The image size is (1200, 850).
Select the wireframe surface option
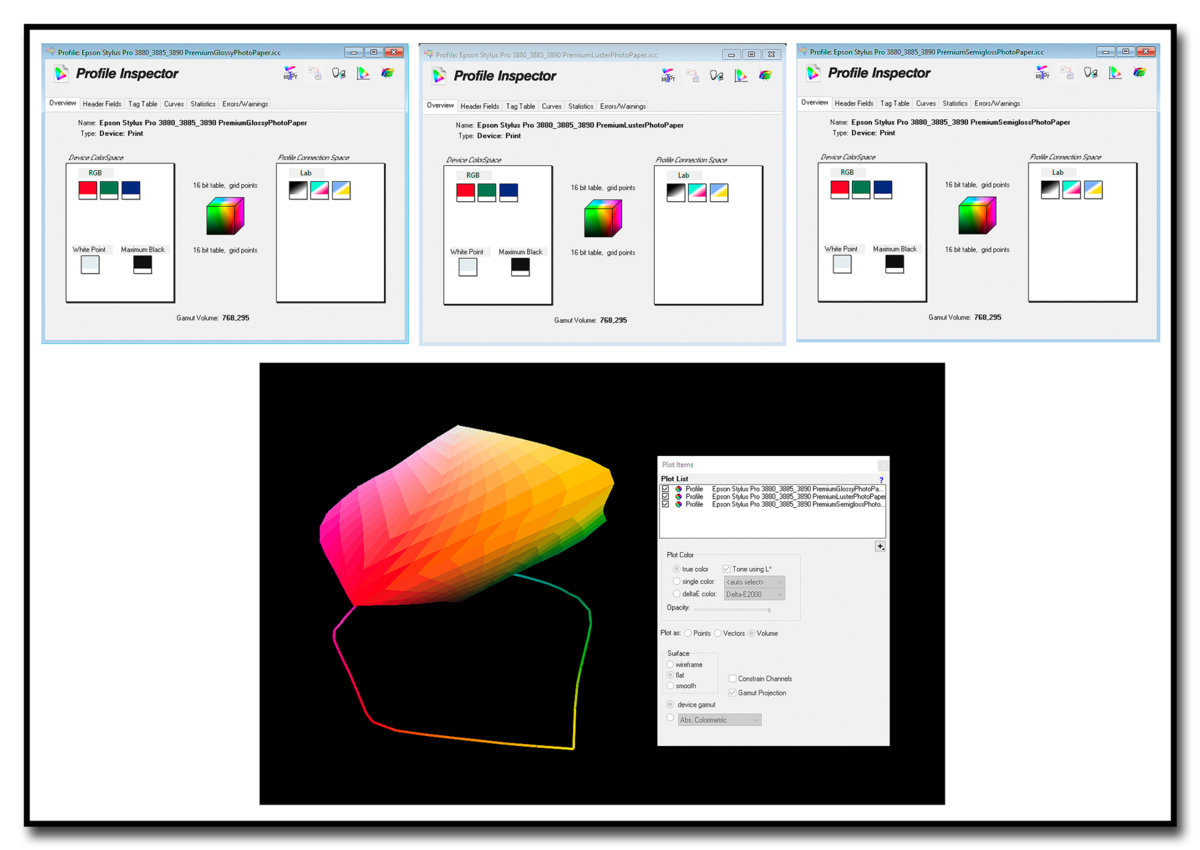tap(671, 665)
